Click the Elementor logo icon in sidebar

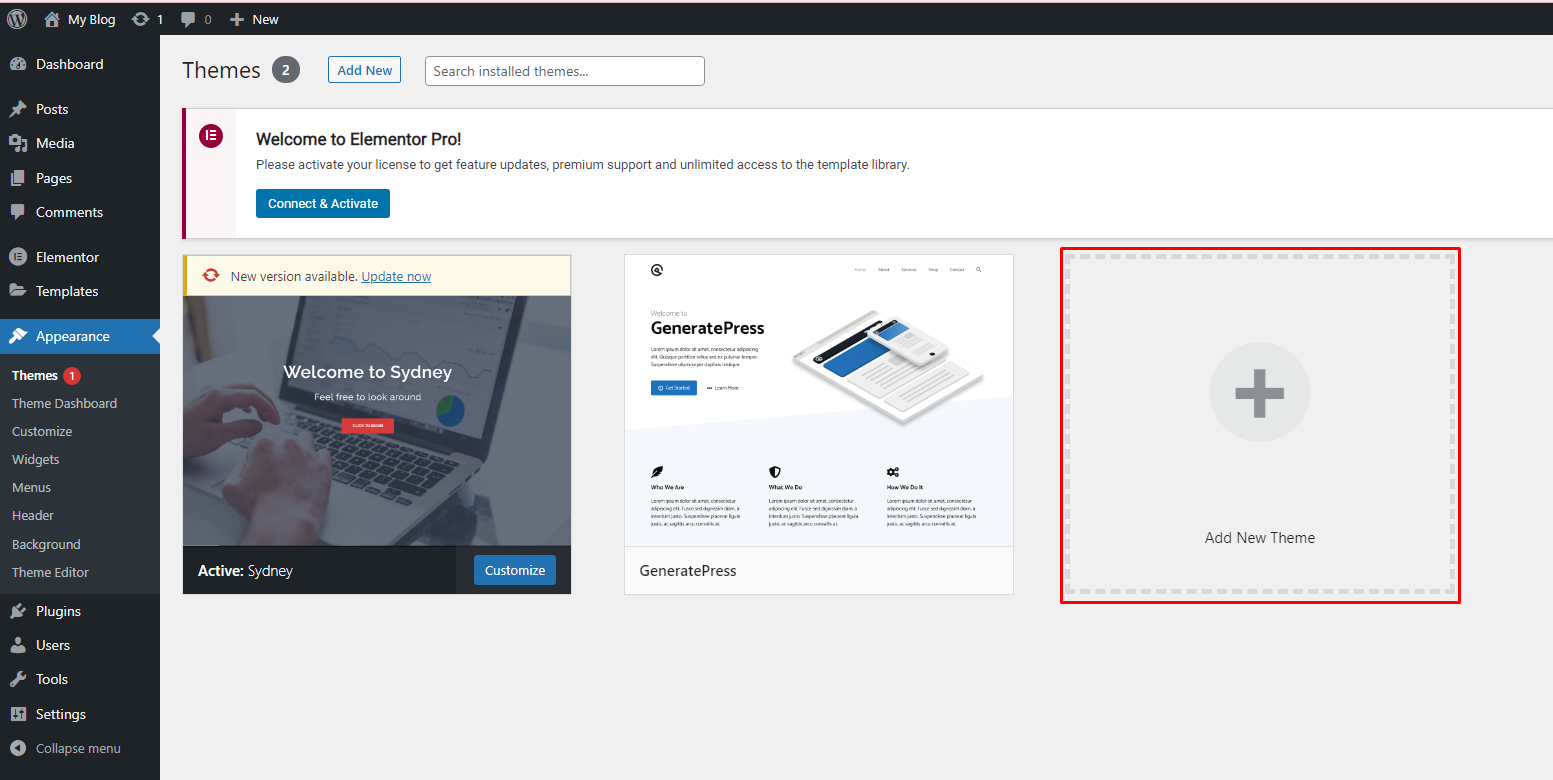pyautogui.click(x=18, y=257)
